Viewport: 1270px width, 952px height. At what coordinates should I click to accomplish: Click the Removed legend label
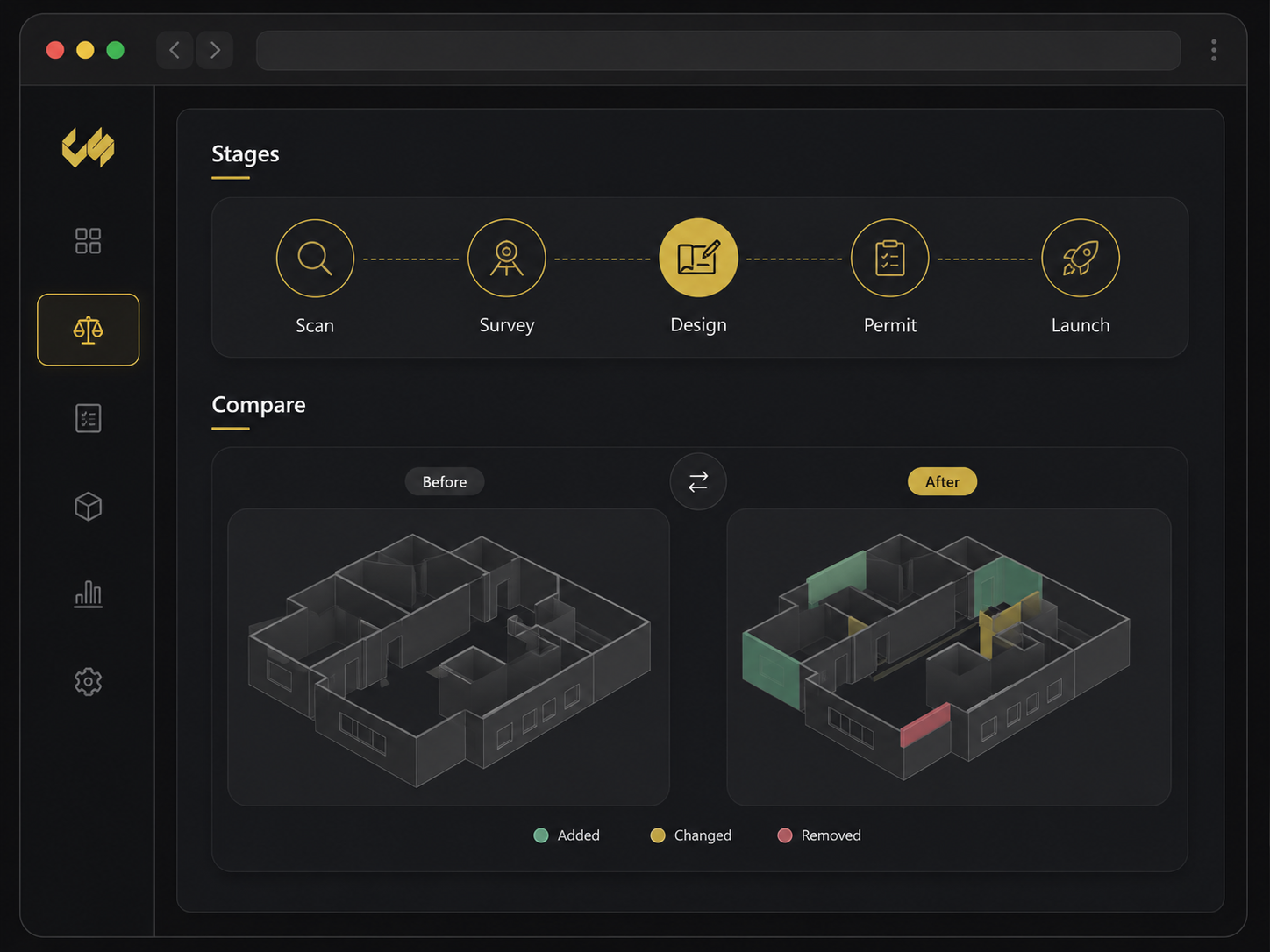tap(831, 835)
